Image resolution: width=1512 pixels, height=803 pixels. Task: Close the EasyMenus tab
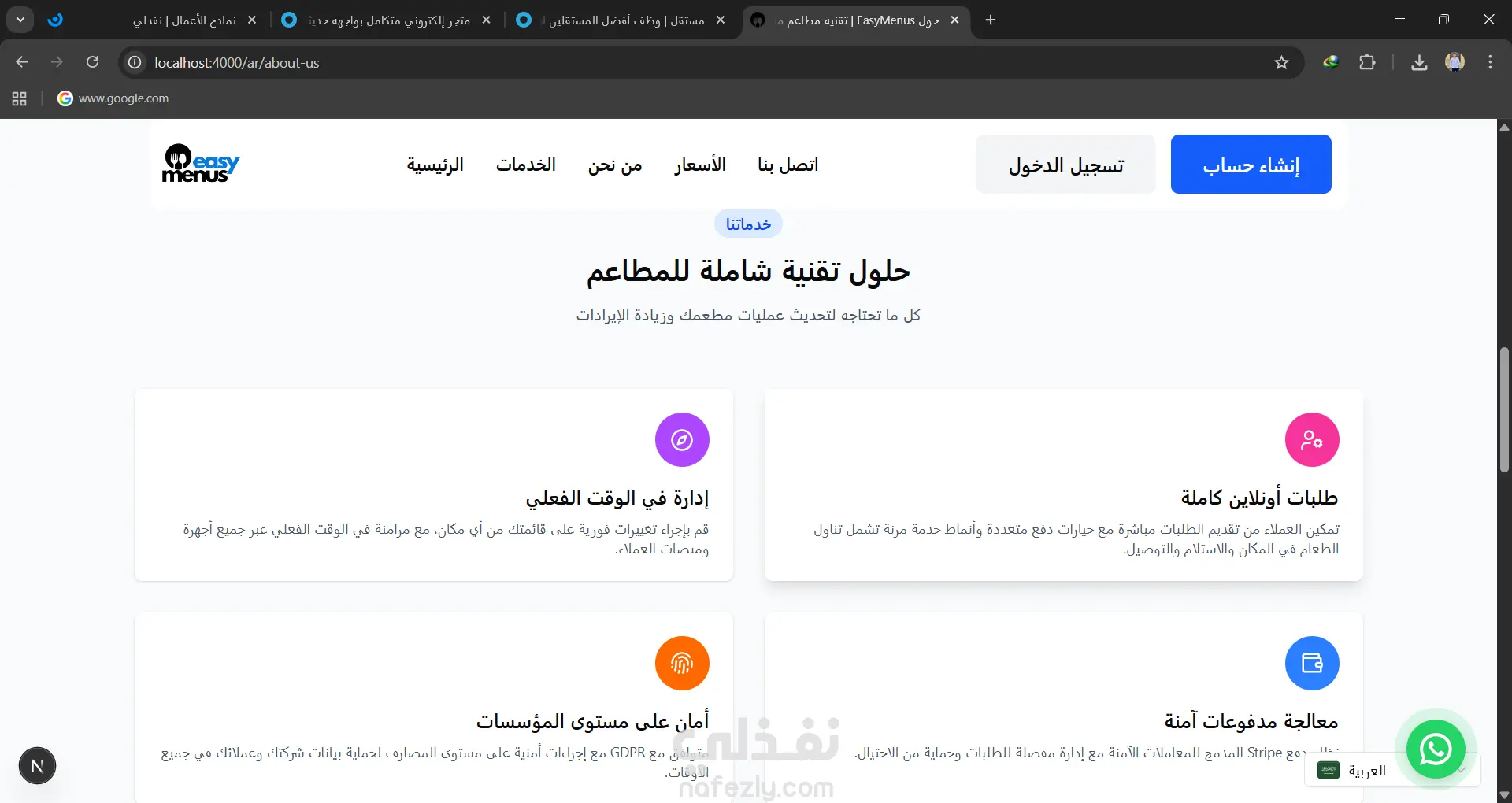954,20
